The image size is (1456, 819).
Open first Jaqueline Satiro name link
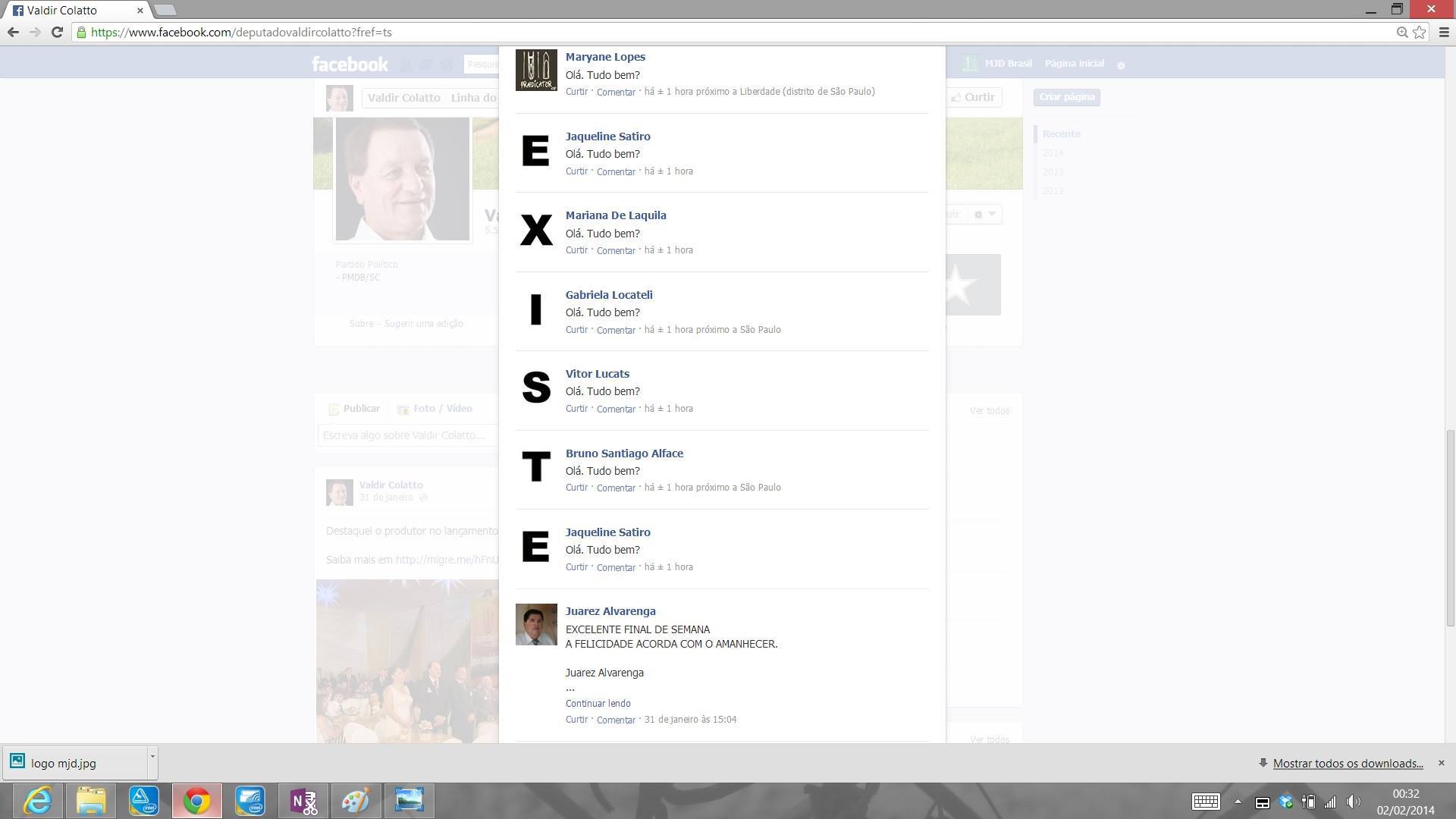(607, 136)
